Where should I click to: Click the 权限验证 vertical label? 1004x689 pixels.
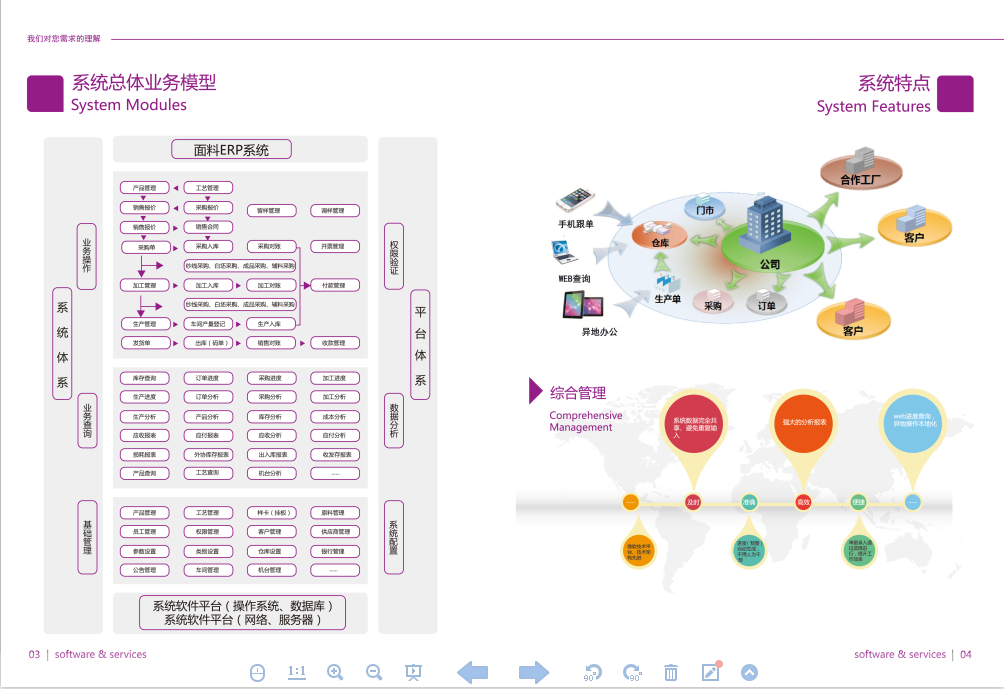[x=394, y=256]
